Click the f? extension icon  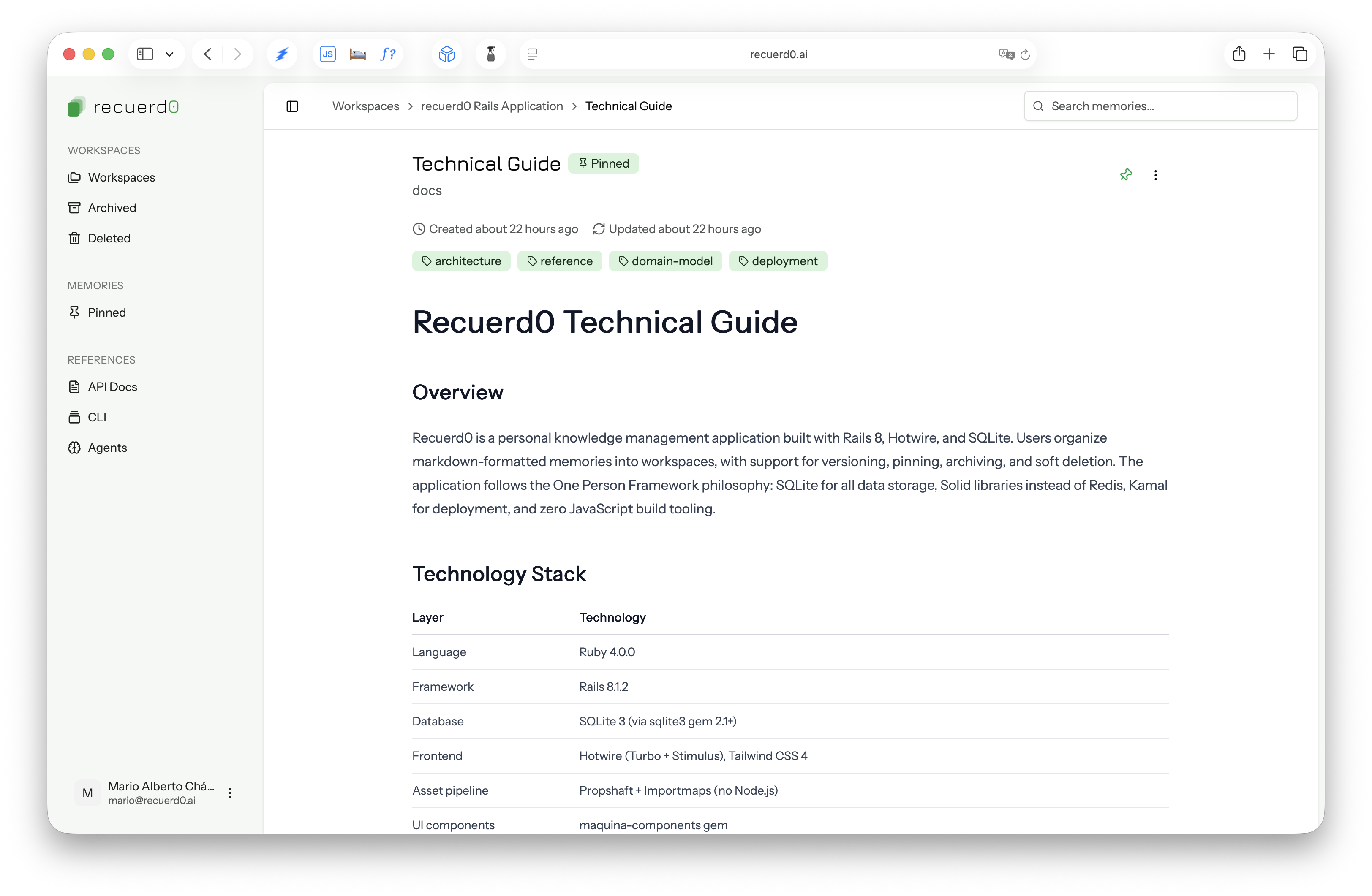point(387,54)
